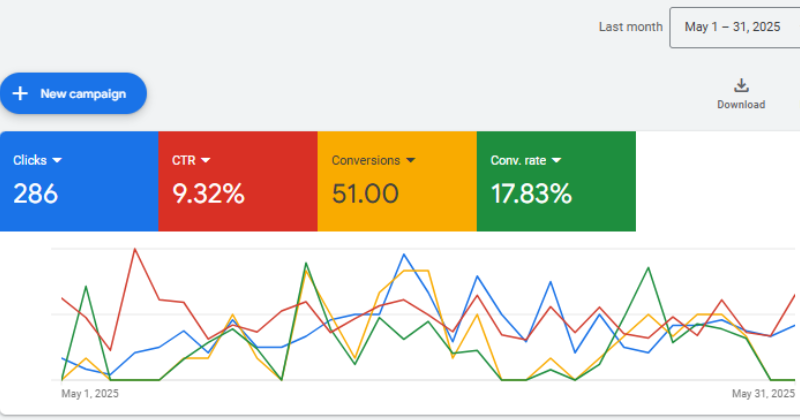The width and height of the screenshot is (800, 420).
Task: Click the highest peak of the red CTR line
Action: [134, 249]
